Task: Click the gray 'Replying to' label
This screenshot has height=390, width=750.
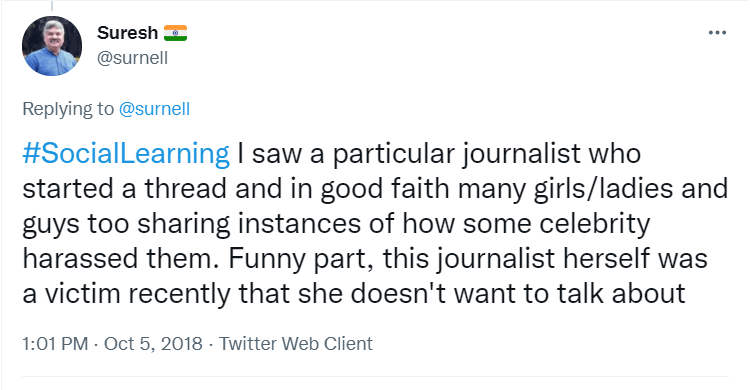Action: 68,109
